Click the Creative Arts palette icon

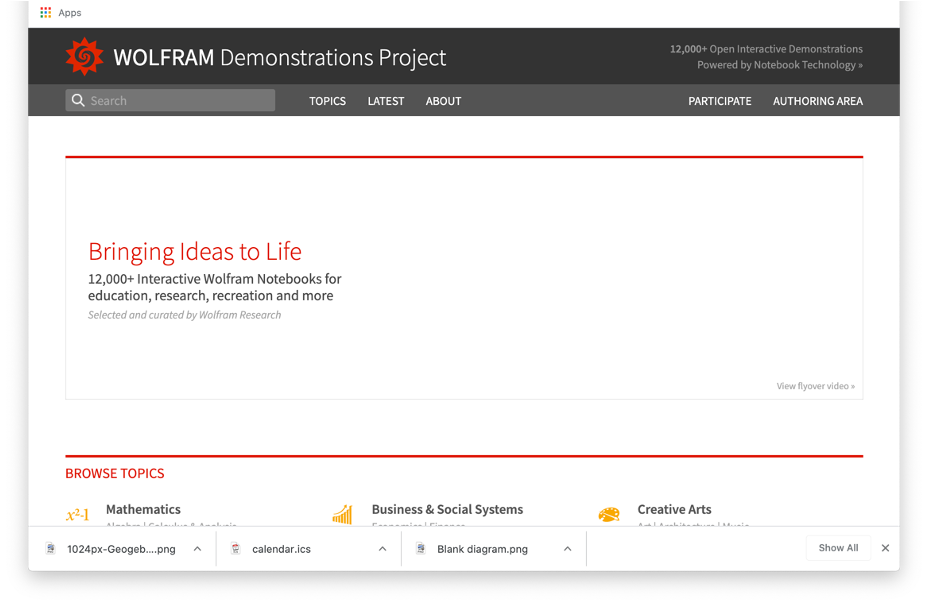coord(609,515)
